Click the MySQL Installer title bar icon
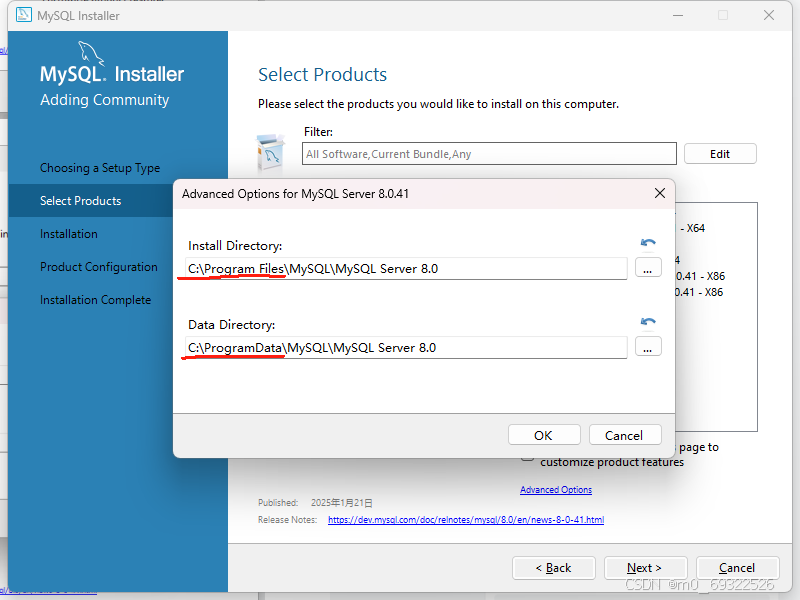 [23, 15]
